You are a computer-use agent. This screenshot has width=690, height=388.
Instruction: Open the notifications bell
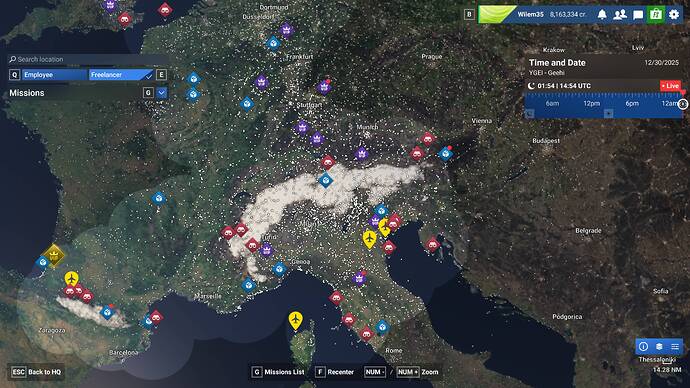pyautogui.click(x=602, y=15)
